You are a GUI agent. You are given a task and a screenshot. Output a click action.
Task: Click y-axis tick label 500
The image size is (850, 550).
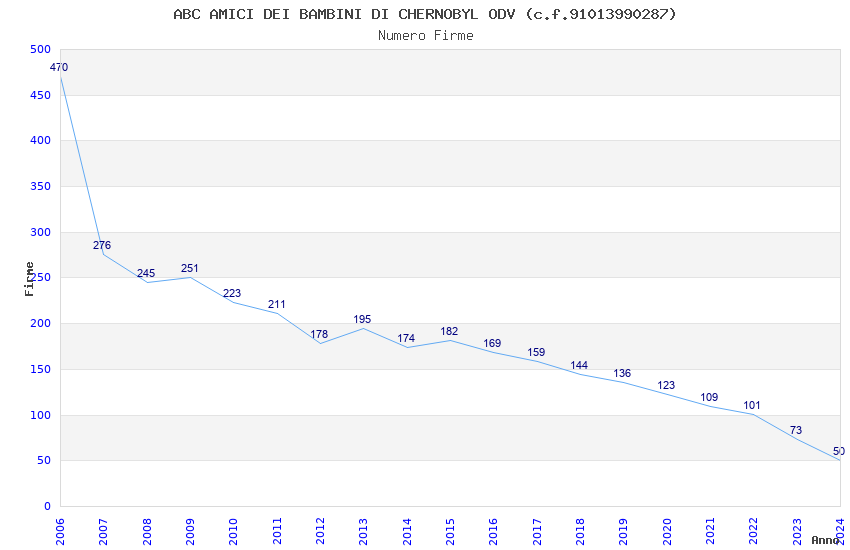coord(41,49)
